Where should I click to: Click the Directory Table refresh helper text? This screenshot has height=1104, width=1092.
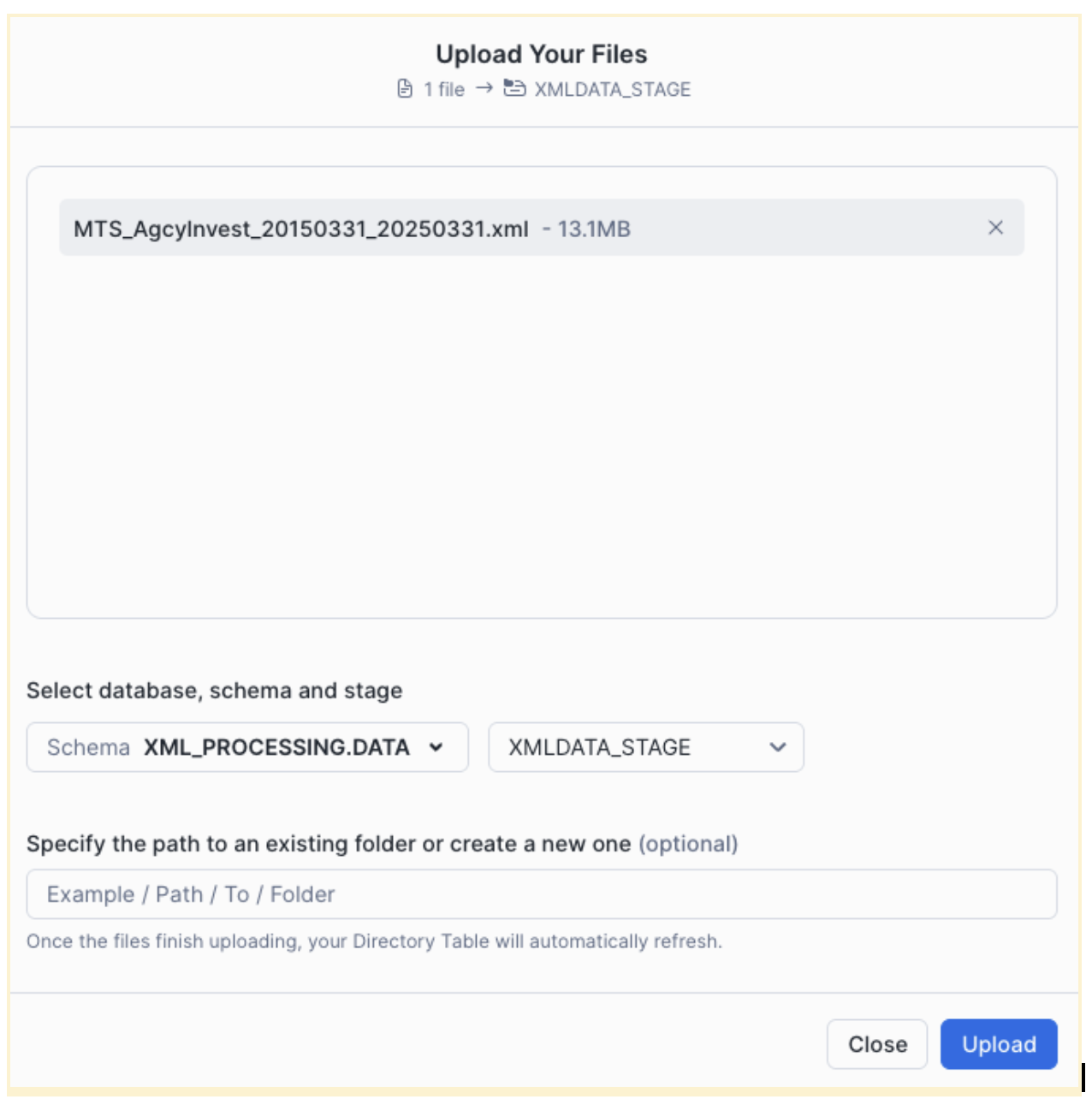click(374, 941)
